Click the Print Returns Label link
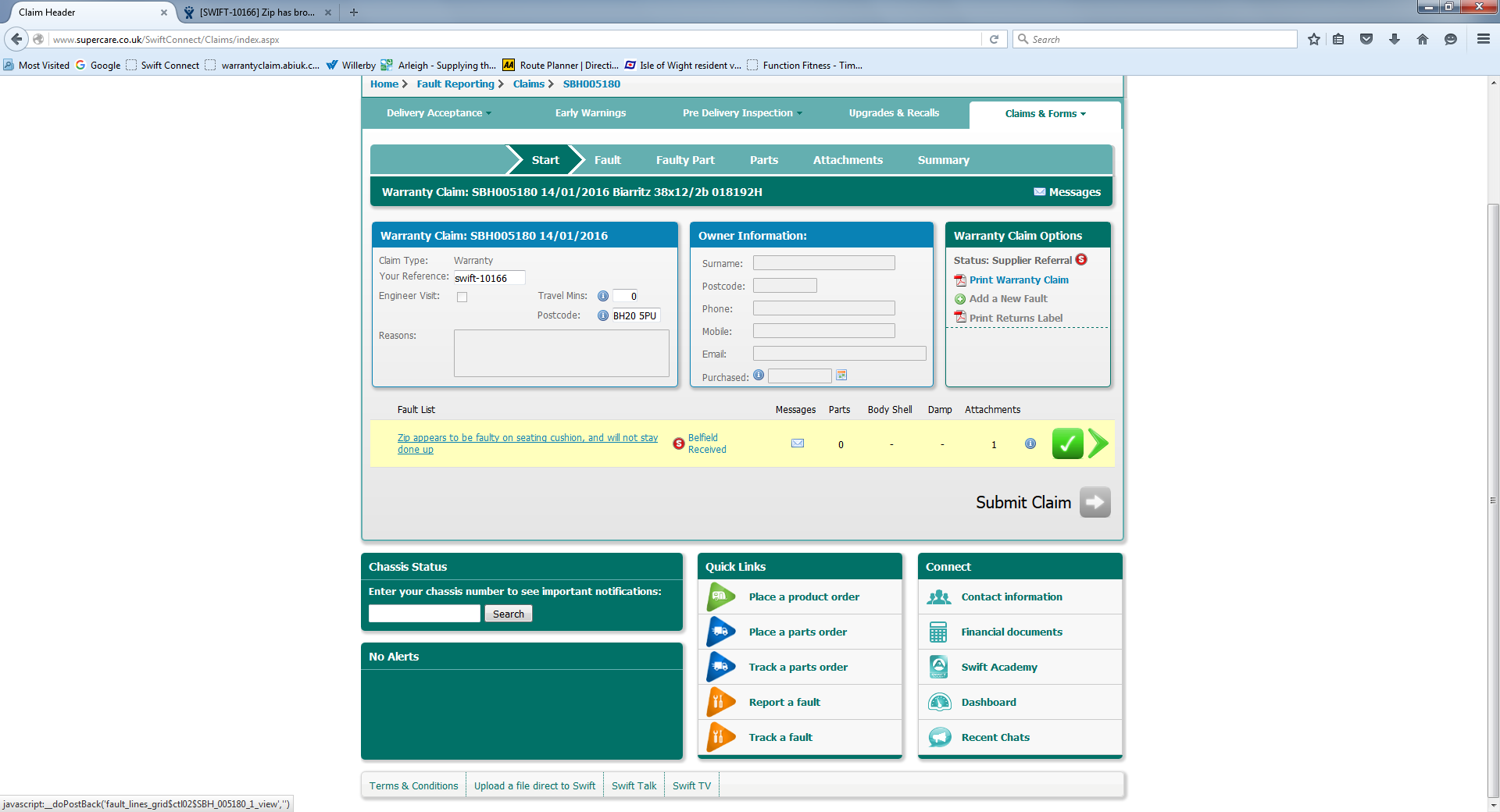 click(1016, 319)
